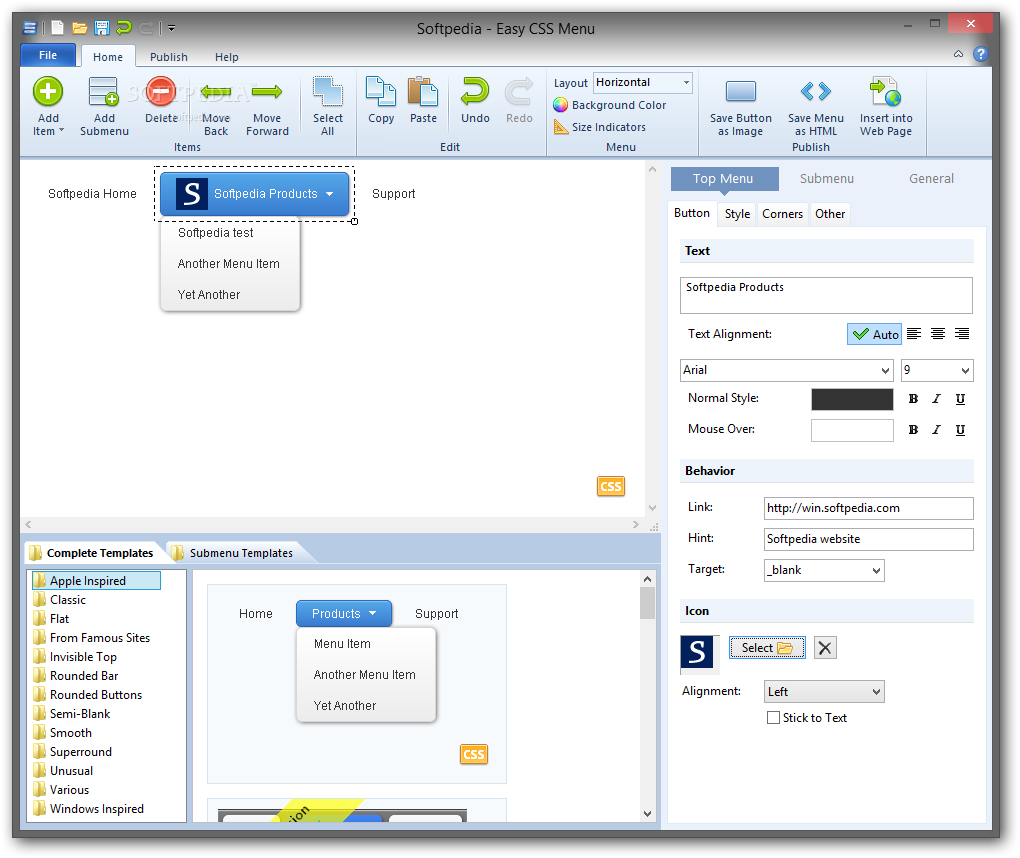Viewport: 1020px width, 858px height.
Task: Click the Add Item ribbon icon
Action: 48,91
